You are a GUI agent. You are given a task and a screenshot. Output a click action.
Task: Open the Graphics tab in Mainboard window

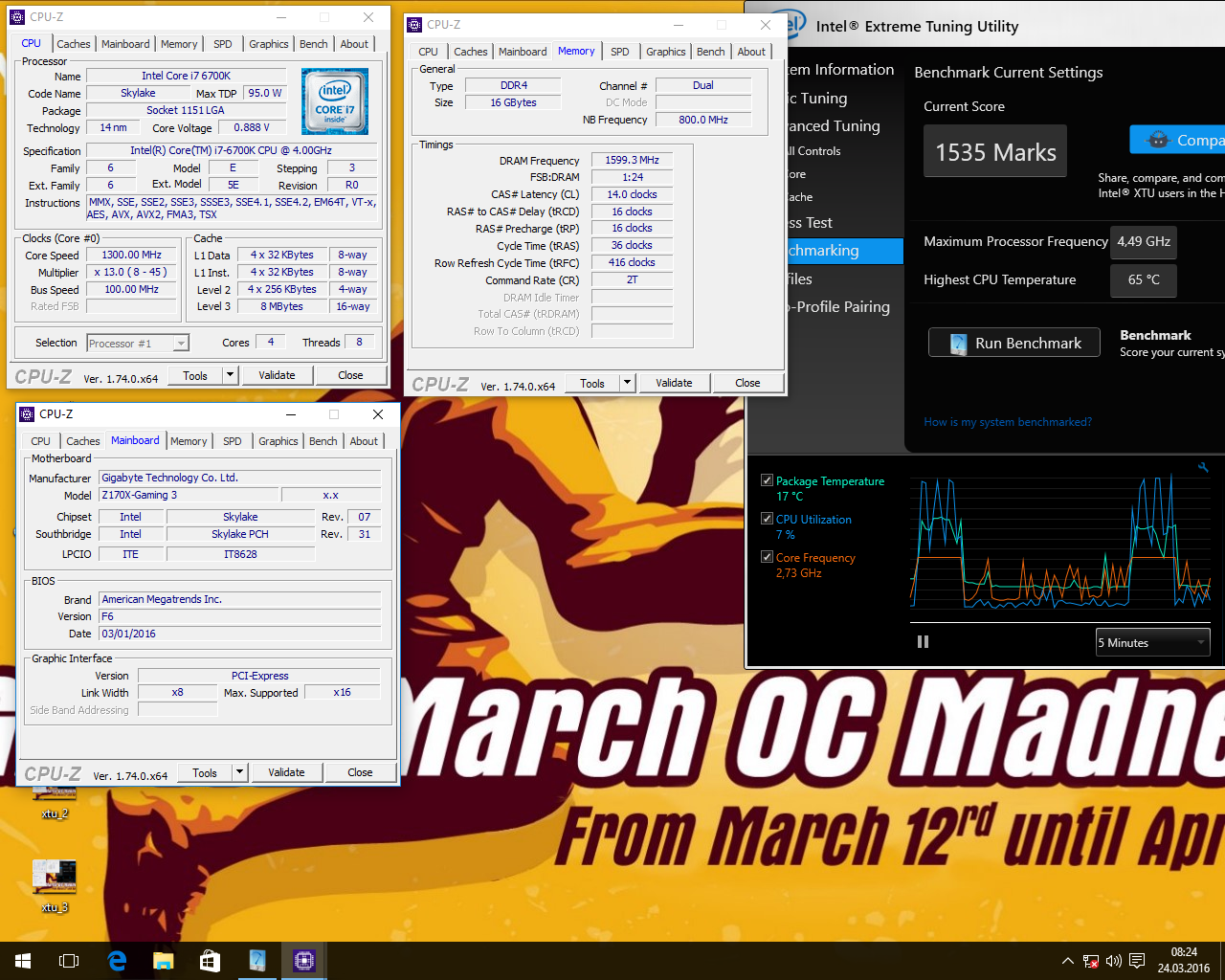pyautogui.click(x=278, y=441)
